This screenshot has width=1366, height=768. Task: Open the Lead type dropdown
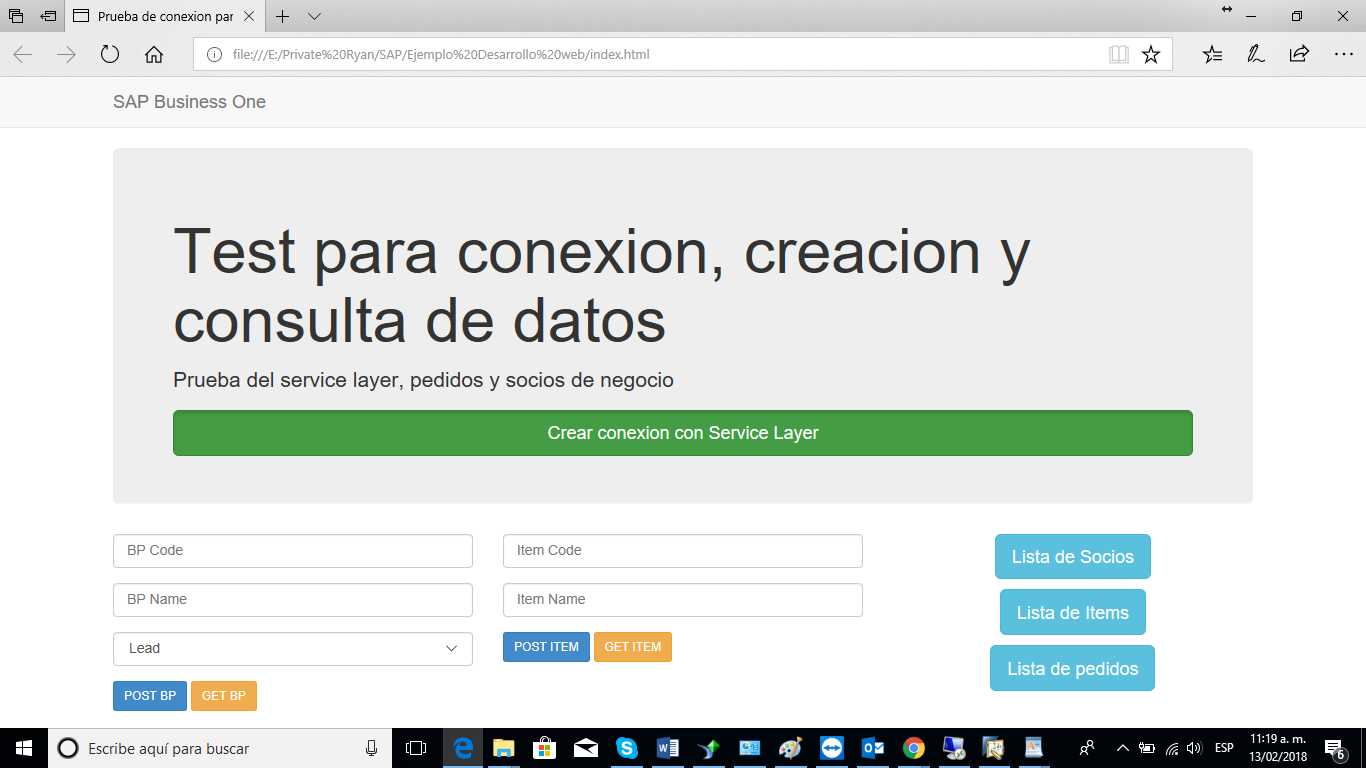pyautogui.click(x=293, y=649)
